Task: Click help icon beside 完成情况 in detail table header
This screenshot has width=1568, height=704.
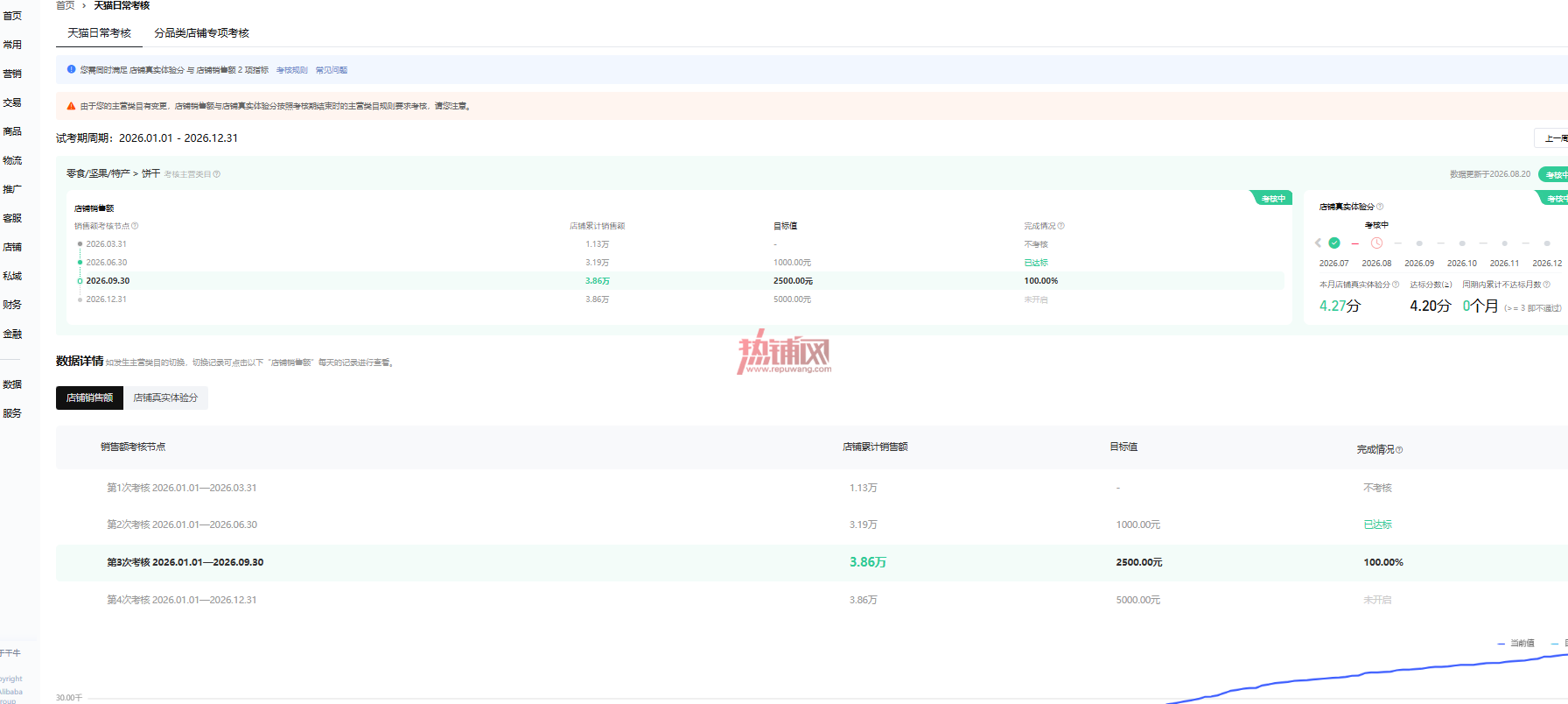Action: pos(1399,450)
